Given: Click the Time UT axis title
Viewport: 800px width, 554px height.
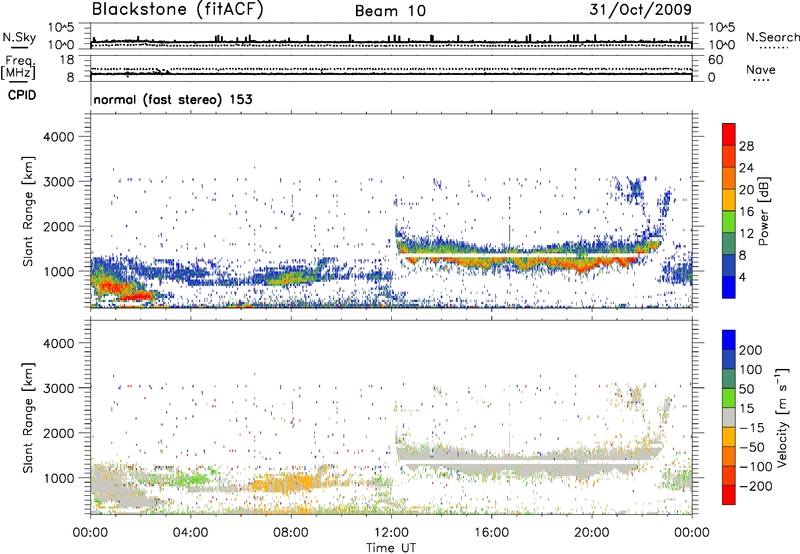Looking at the screenshot, I should (x=391, y=547).
